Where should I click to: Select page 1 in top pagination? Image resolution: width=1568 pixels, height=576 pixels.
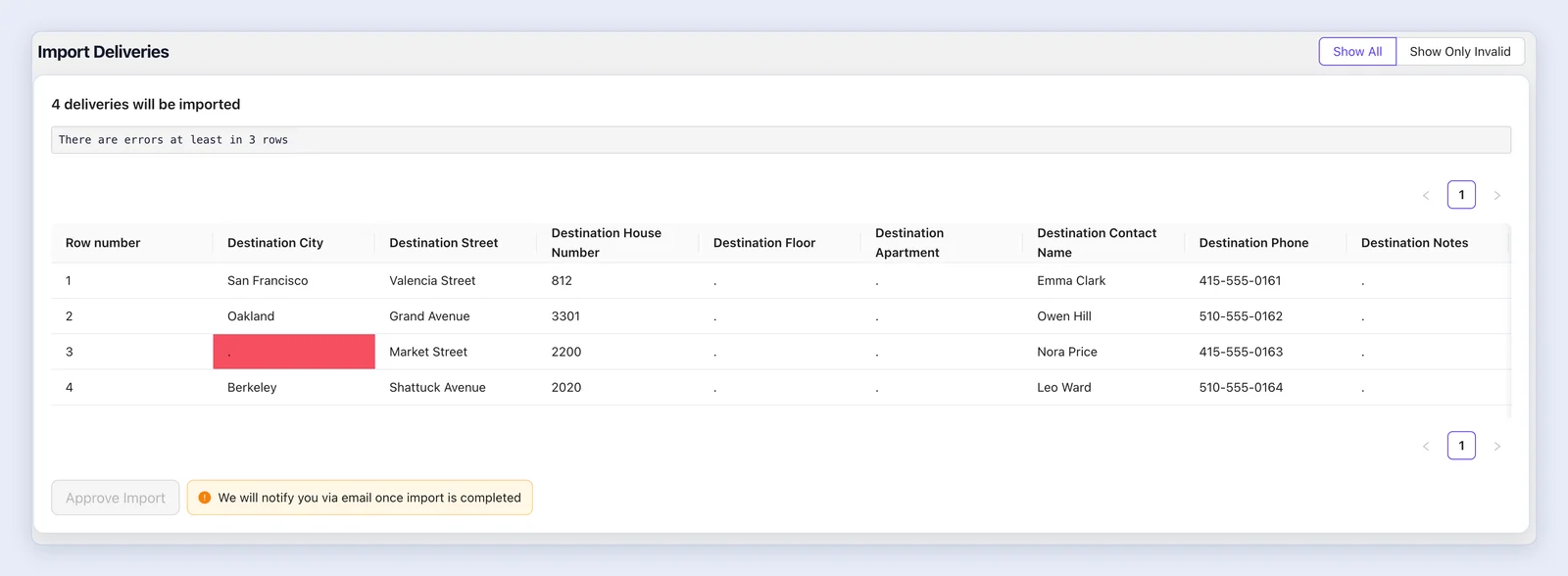(x=1461, y=195)
